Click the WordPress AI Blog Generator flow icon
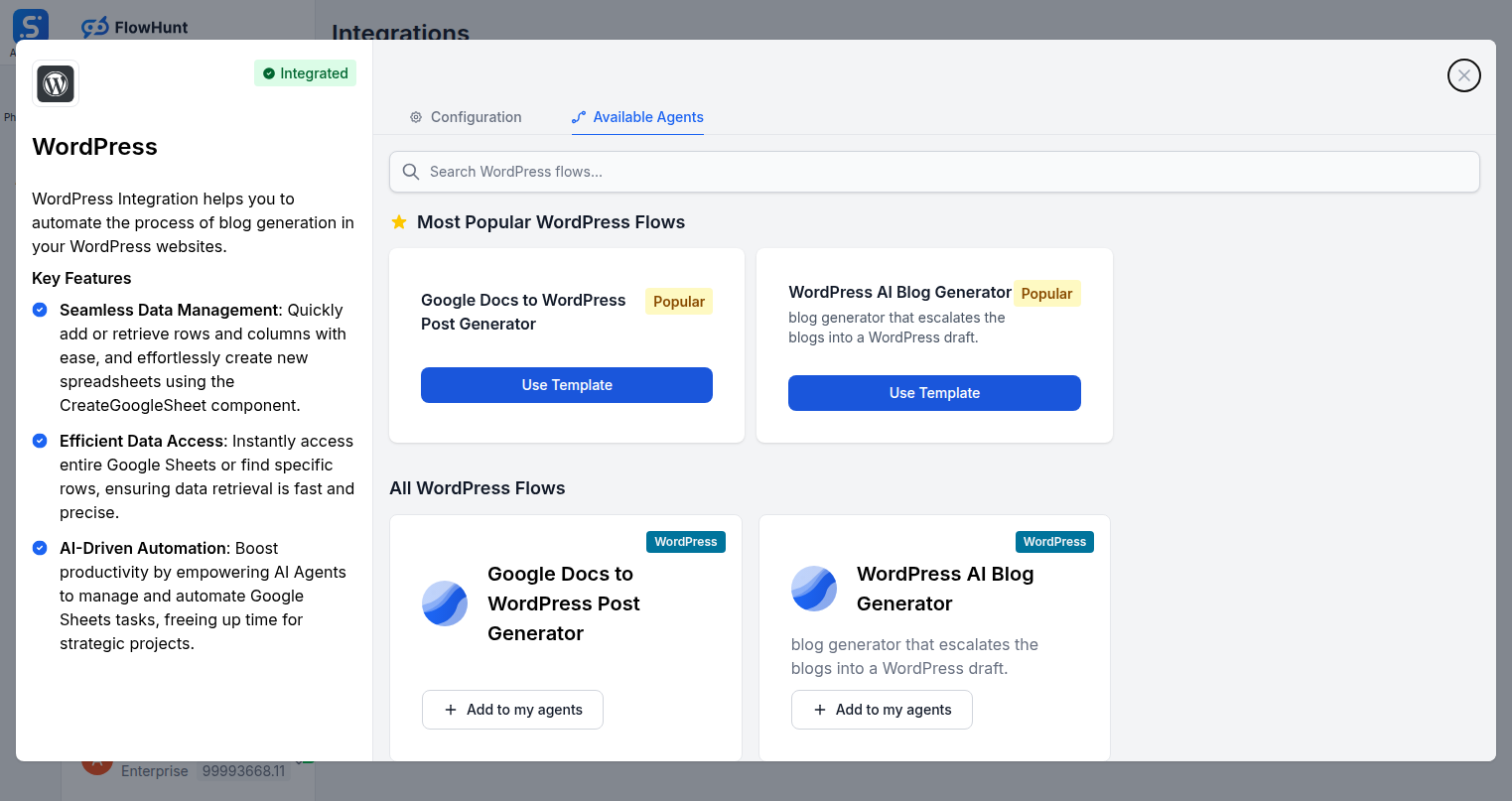The height and width of the screenshot is (801, 1512). pos(813,589)
